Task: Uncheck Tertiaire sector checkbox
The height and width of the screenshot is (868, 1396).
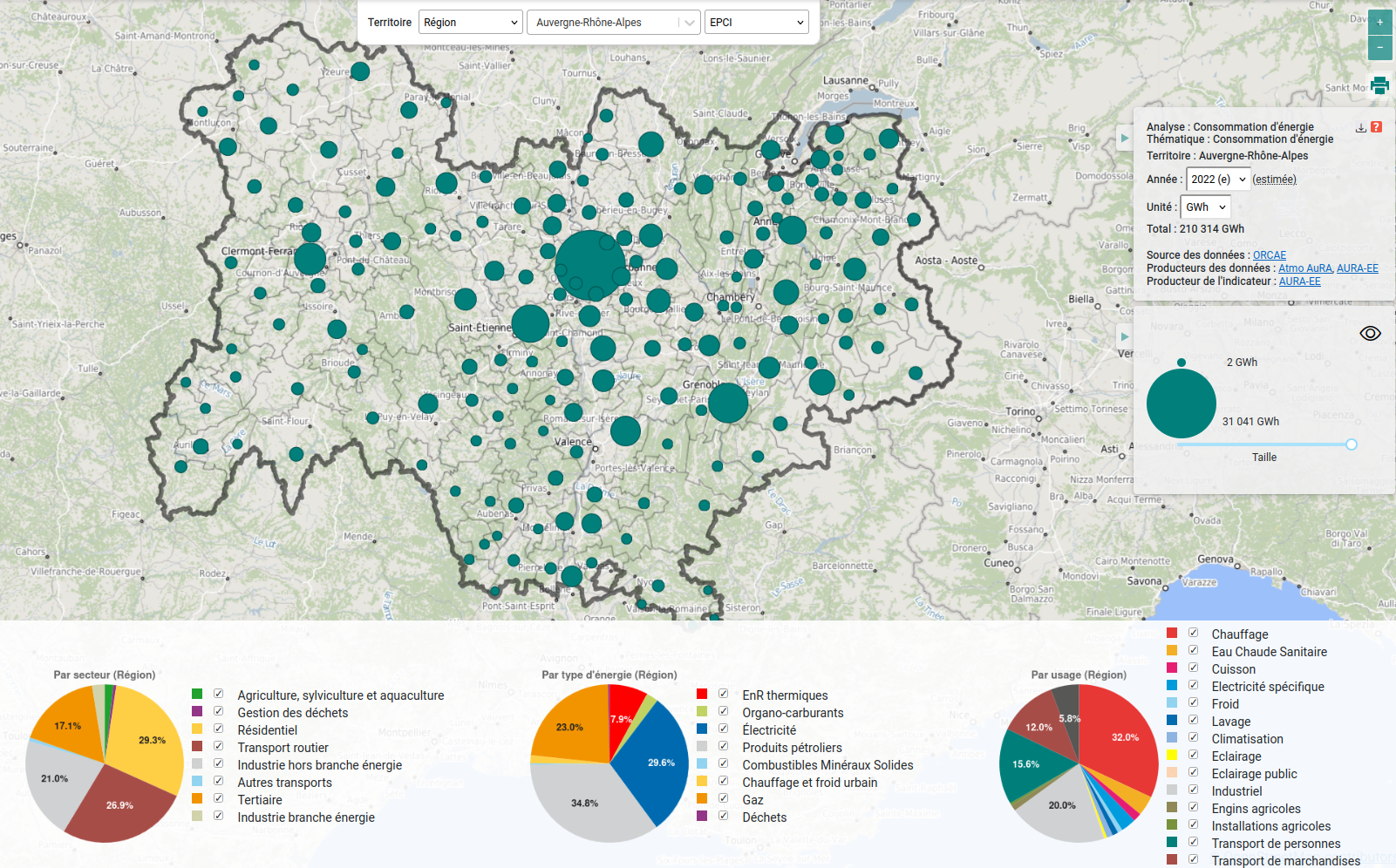Action: [218, 798]
